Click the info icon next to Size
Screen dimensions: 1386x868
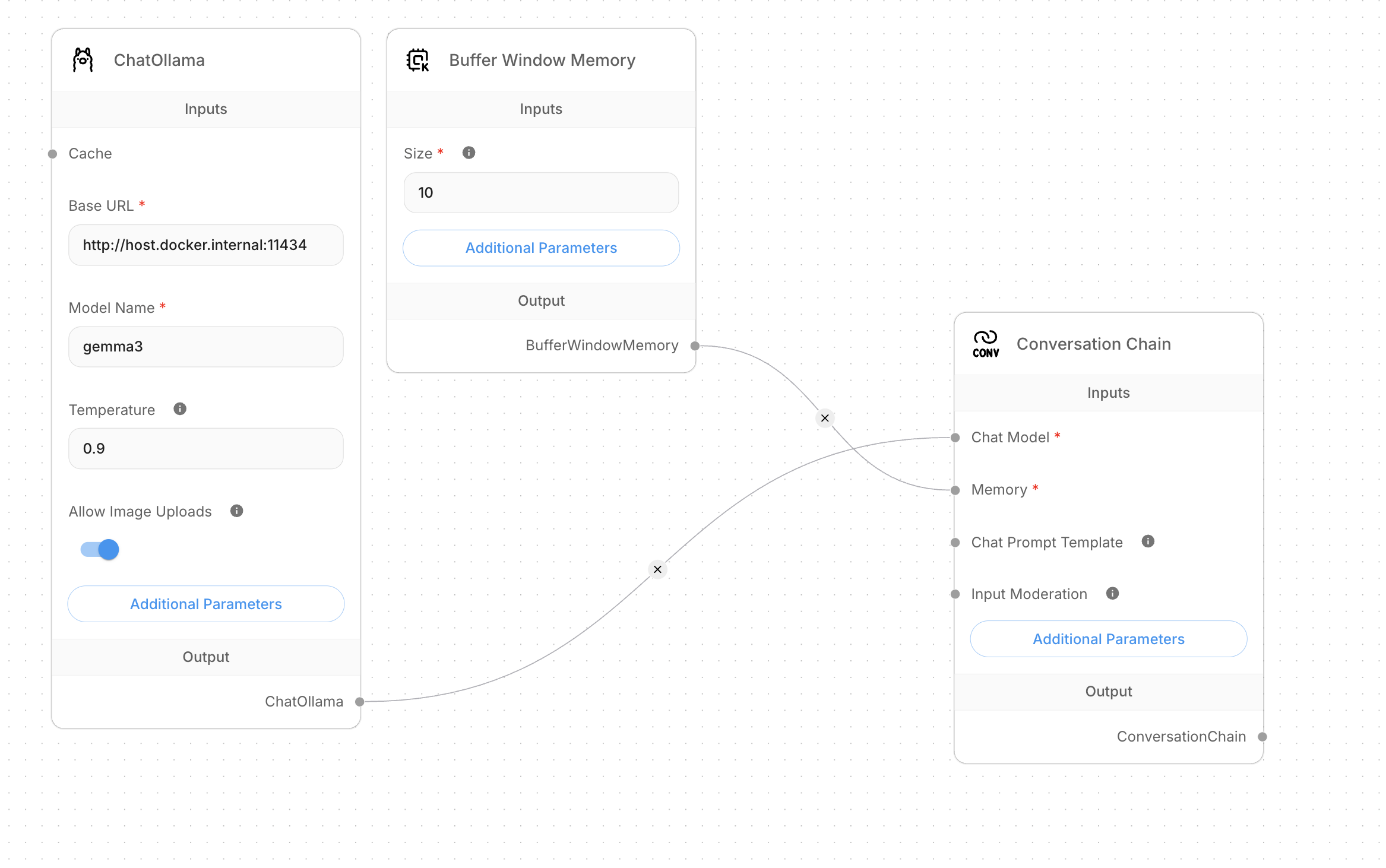(469, 153)
